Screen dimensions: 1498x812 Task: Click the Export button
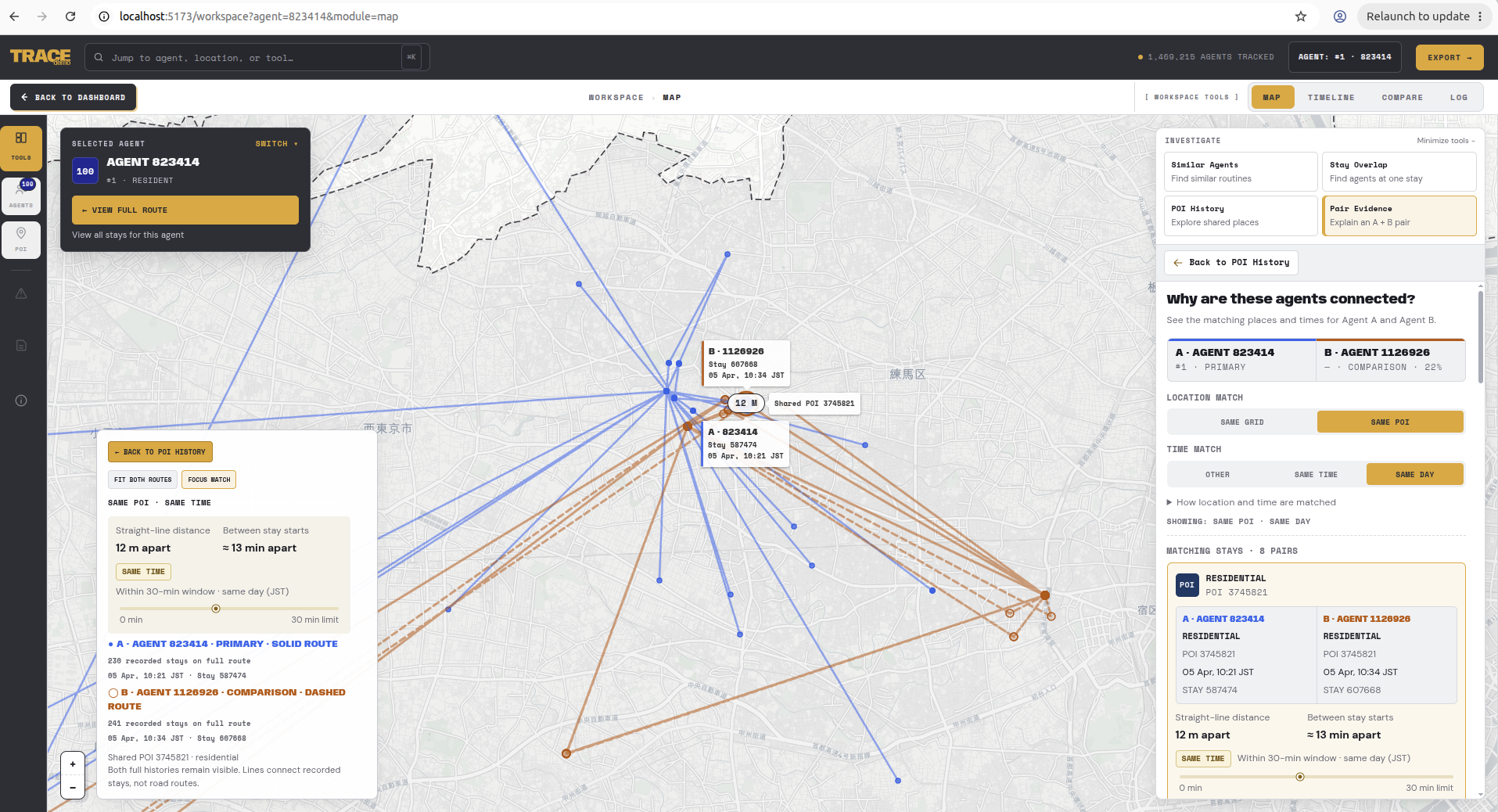coord(1450,57)
